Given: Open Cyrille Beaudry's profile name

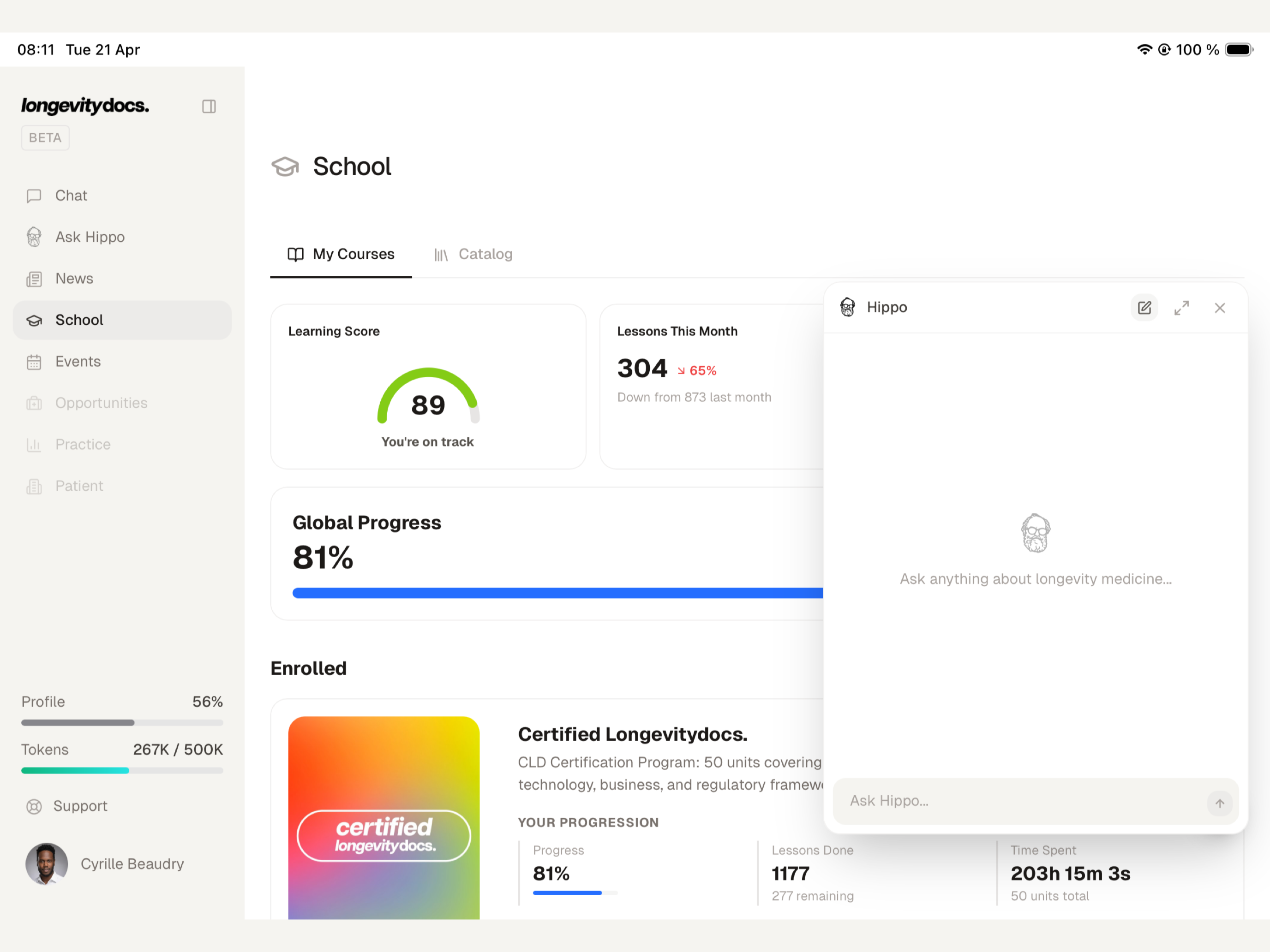Looking at the screenshot, I should [132, 863].
